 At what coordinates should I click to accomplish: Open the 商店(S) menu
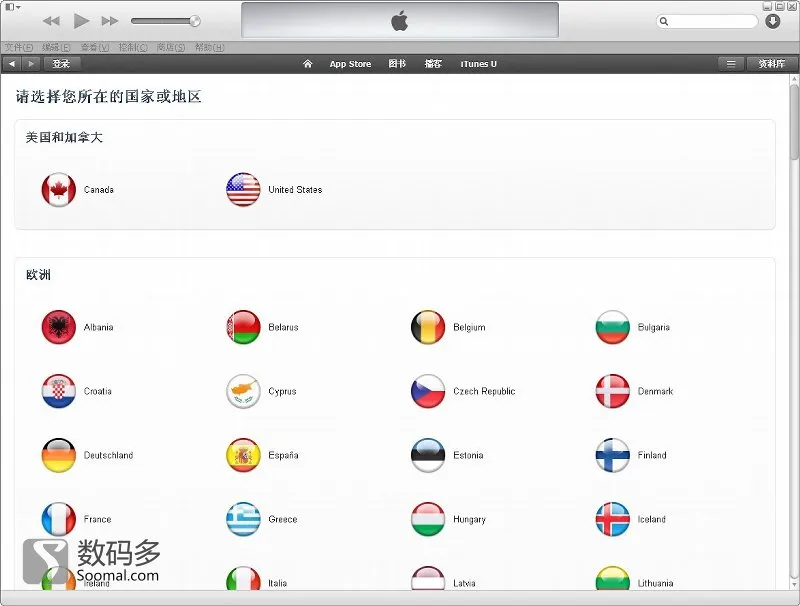[171, 47]
